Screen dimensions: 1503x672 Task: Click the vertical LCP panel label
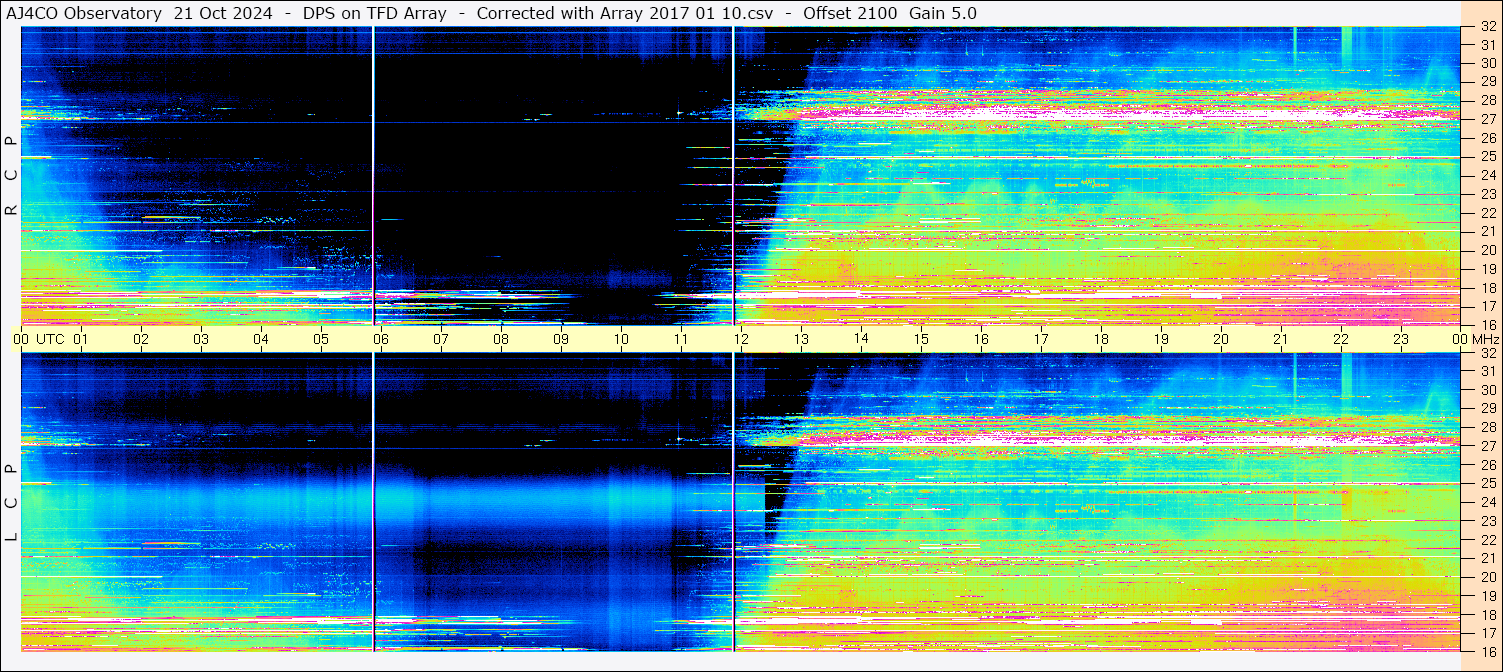[11, 502]
